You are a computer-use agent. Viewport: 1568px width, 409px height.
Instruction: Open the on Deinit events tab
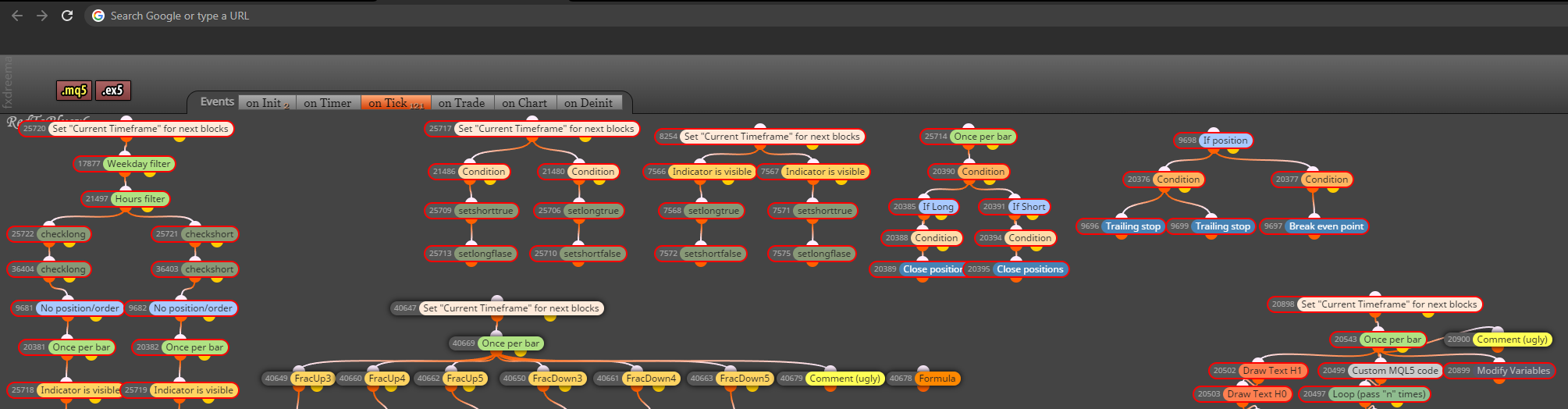pos(589,103)
